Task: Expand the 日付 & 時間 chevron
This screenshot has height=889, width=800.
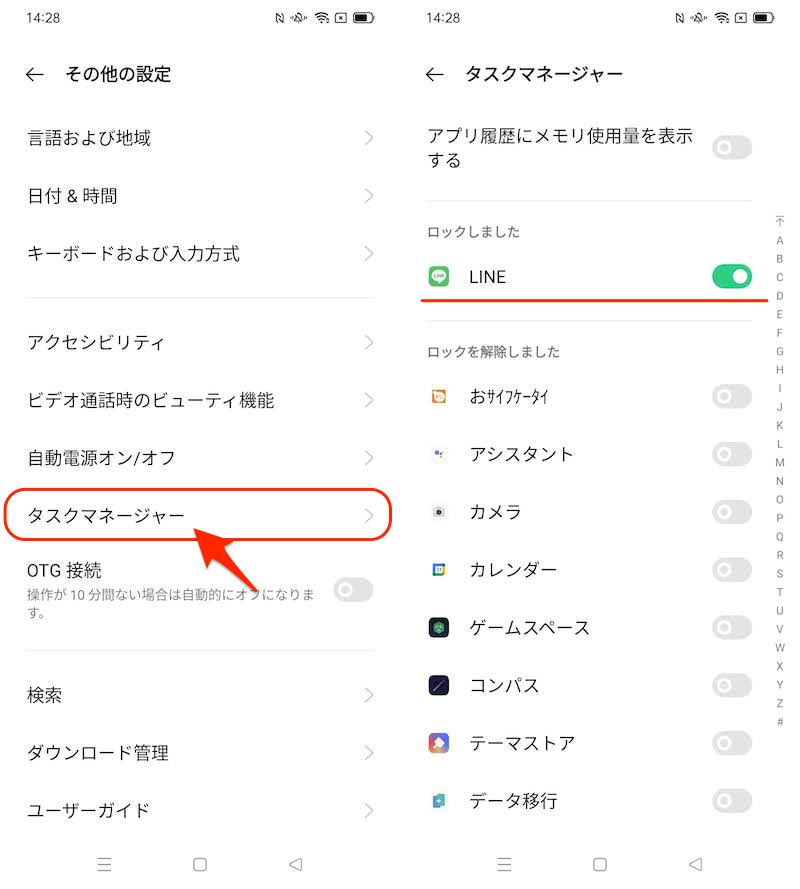Action: [x=369, y=196]
